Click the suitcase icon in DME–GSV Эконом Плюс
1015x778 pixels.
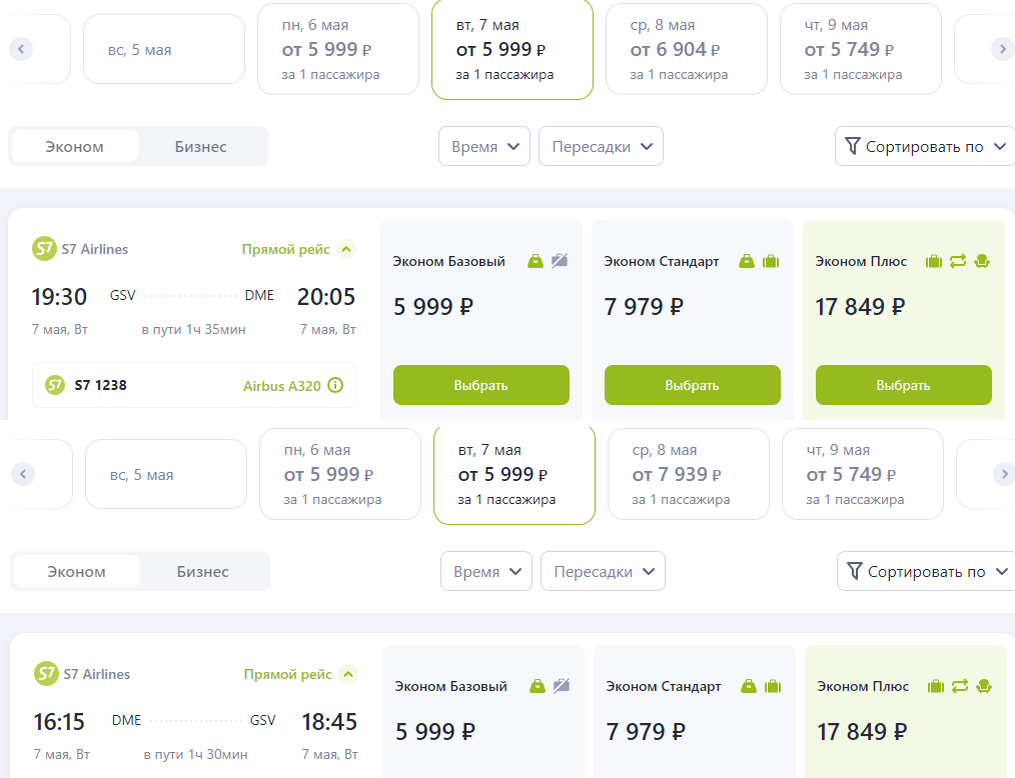(935, 685)
